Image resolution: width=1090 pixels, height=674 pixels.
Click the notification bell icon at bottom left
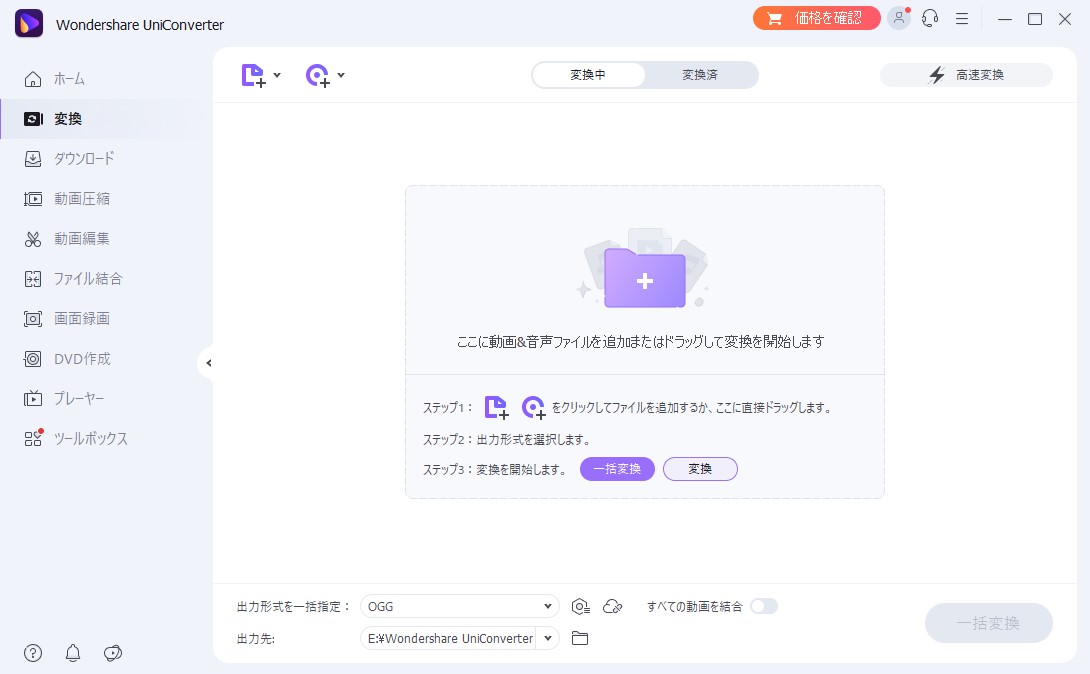click(72, 653)
